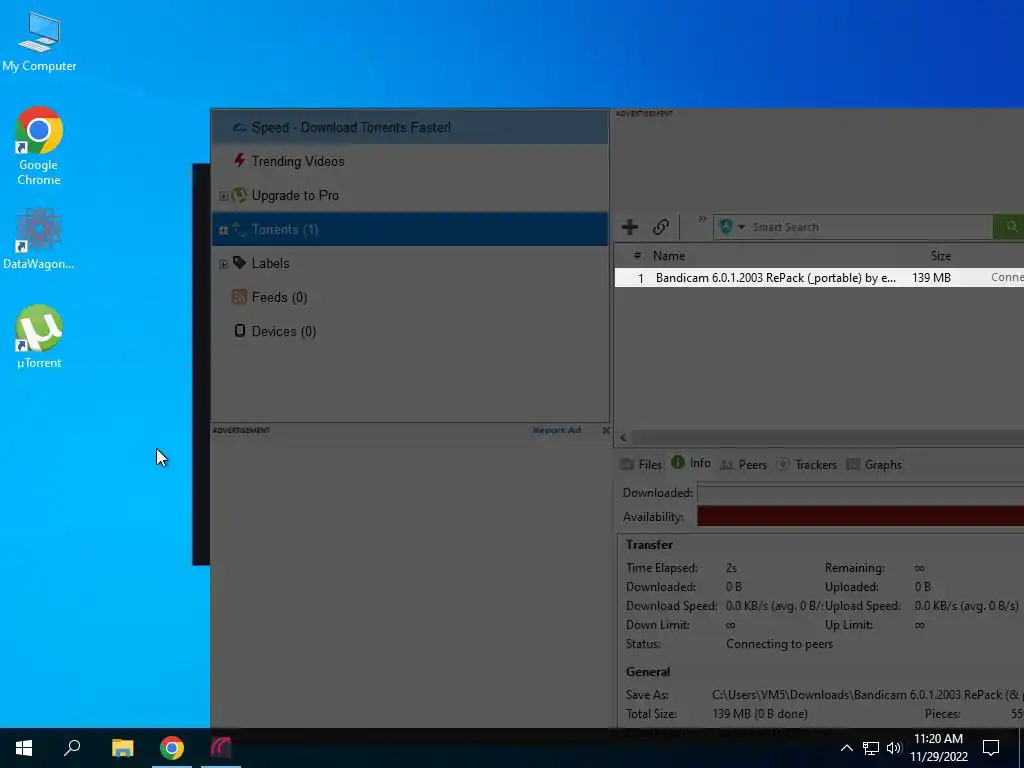The width and height of the screenshot is (1024, 768).
Task: Click Connecting to peers status text
Action: click(780, 644)
